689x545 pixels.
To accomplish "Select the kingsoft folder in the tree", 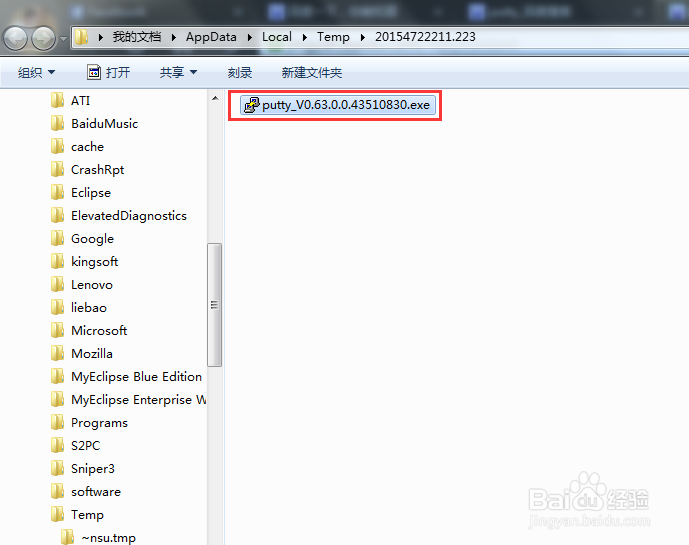I will [94, 262].
